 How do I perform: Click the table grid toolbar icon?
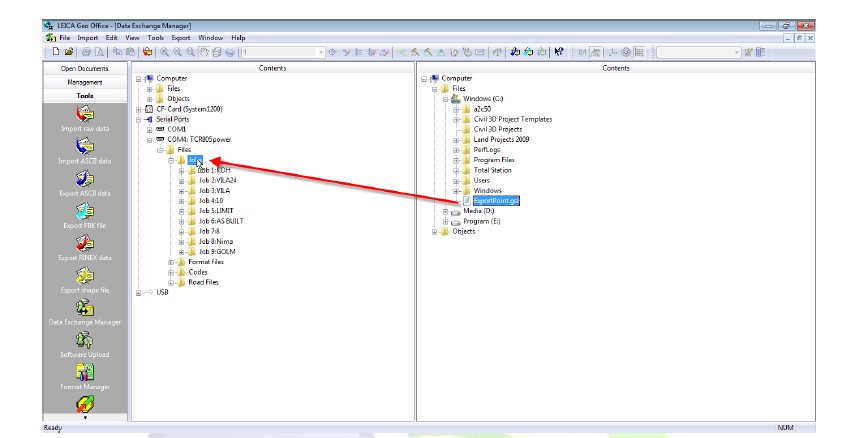pos(639,52)
